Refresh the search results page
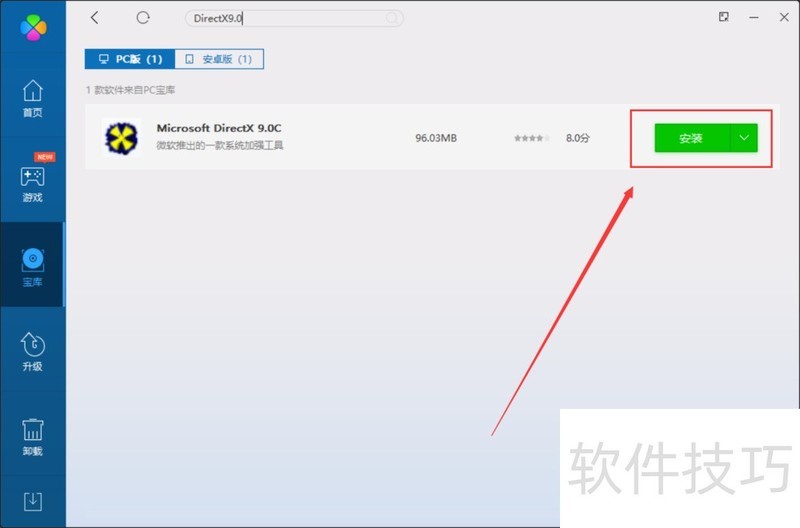 click(143, 18)
